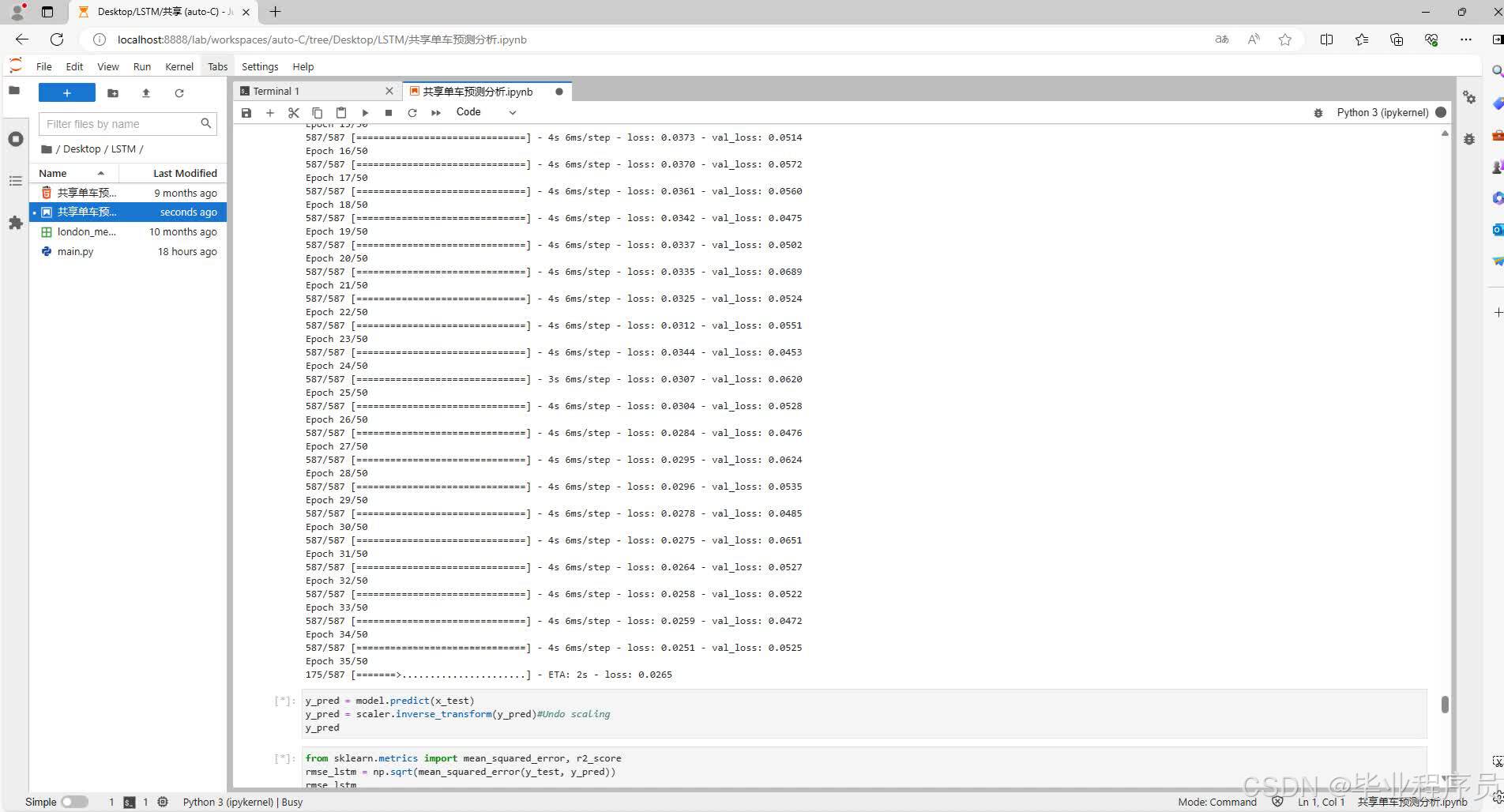Open the File menu
This screenshot has width=1504, height=812.
click(x=44, y=66)
